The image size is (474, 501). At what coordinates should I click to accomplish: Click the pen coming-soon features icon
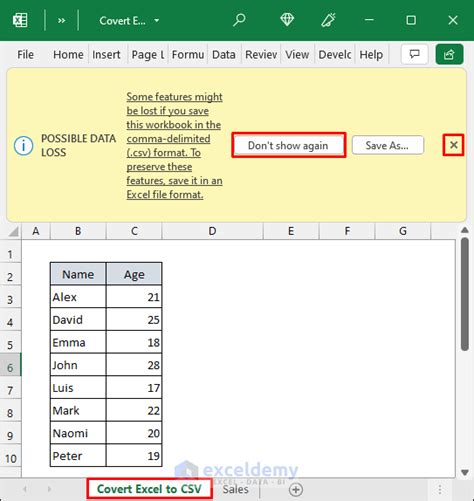328,20
